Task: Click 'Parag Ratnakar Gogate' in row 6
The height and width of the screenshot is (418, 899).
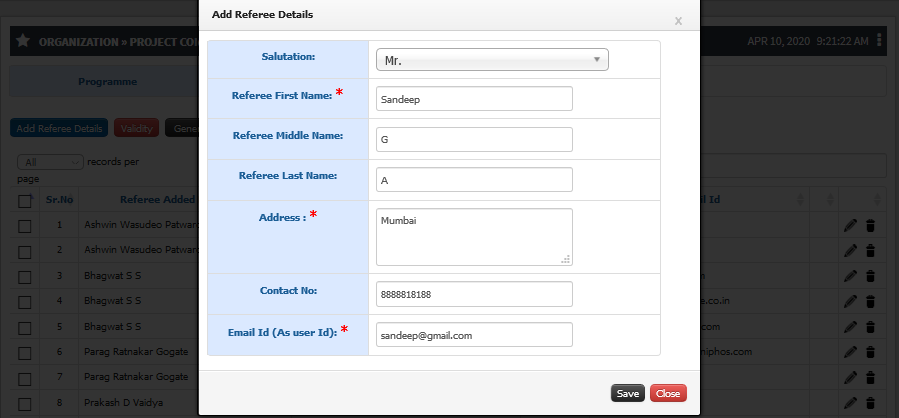Action: [x=136, y=351]
